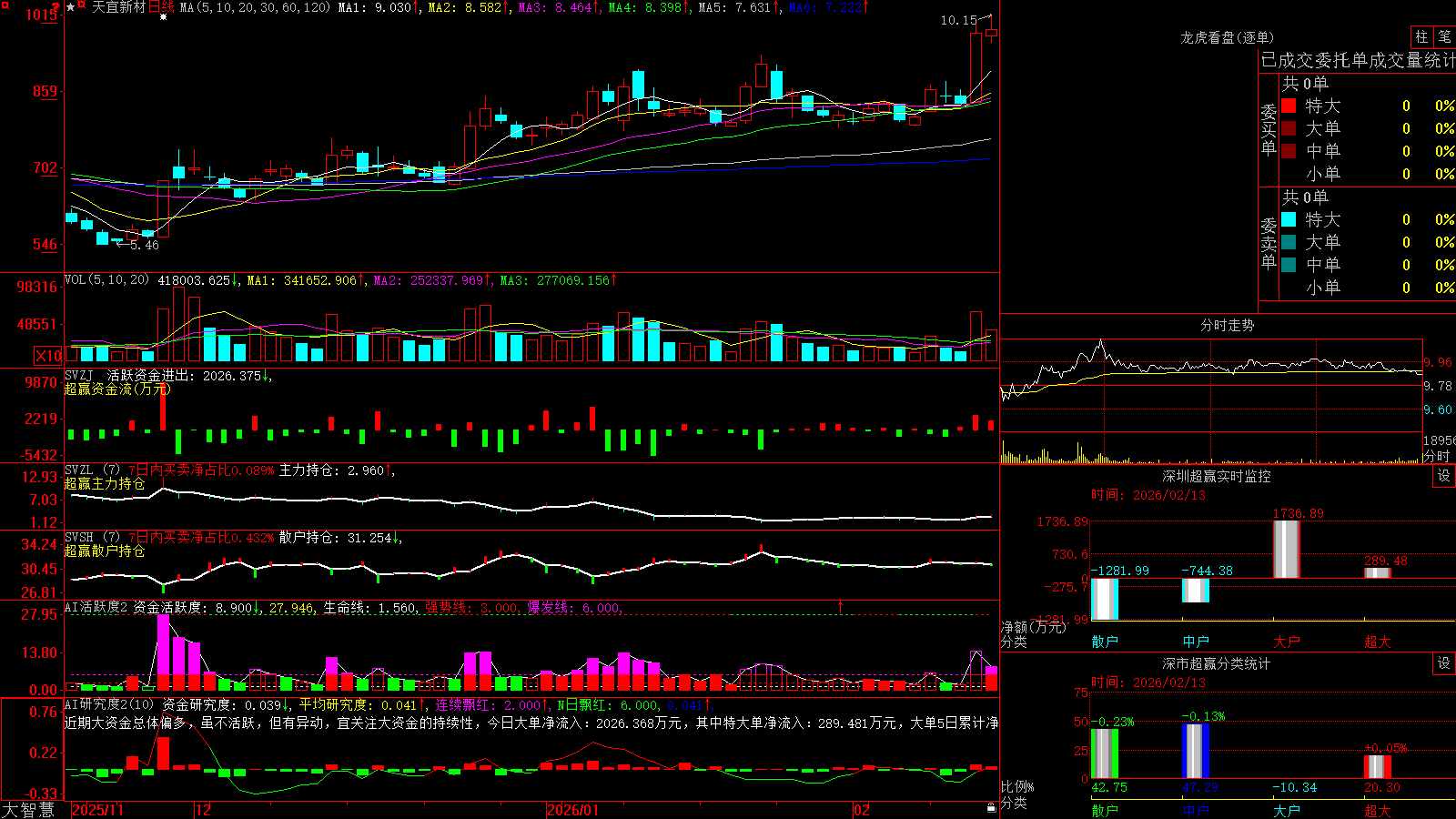Click the lock icon at timeline right end

(x=991, y=808)
